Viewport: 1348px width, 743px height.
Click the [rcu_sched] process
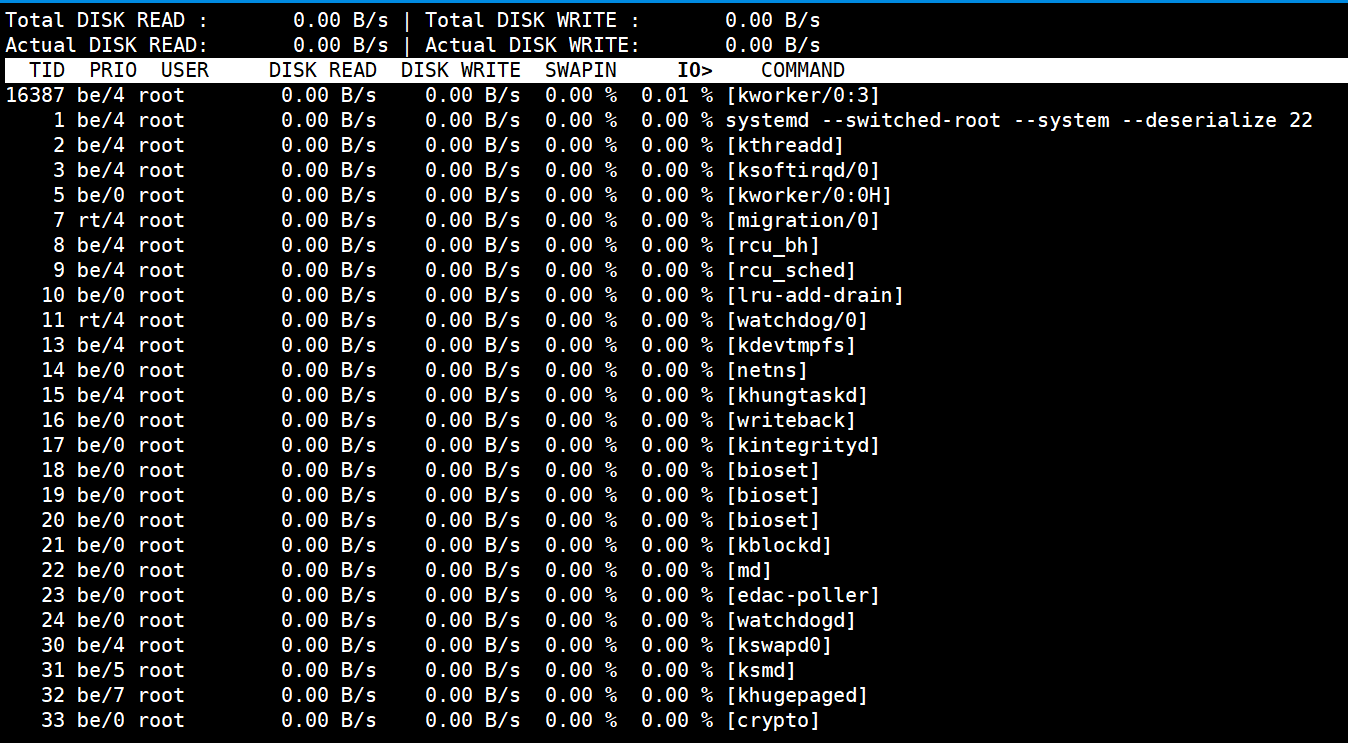tap(791, 270)
